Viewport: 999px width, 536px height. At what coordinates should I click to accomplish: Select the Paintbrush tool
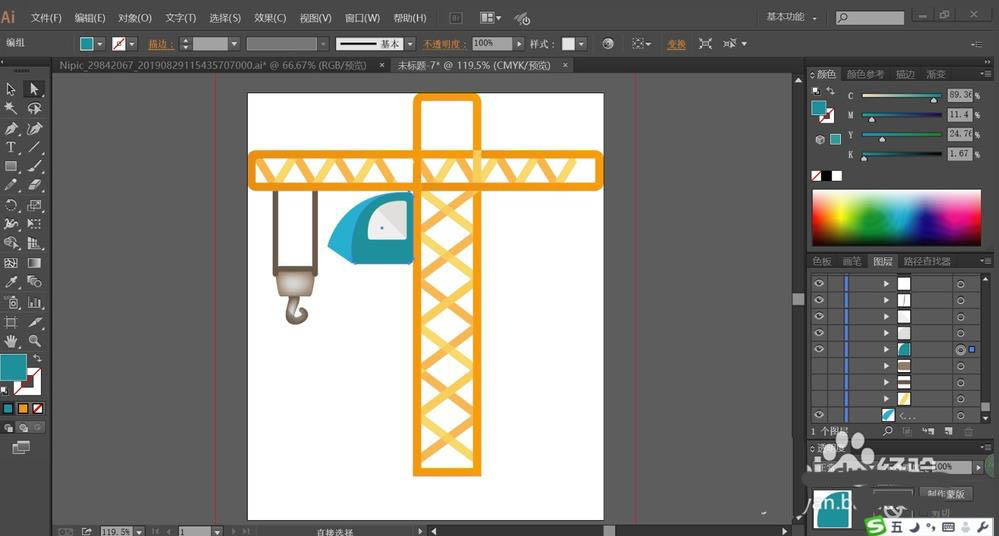tap(34, 166)
